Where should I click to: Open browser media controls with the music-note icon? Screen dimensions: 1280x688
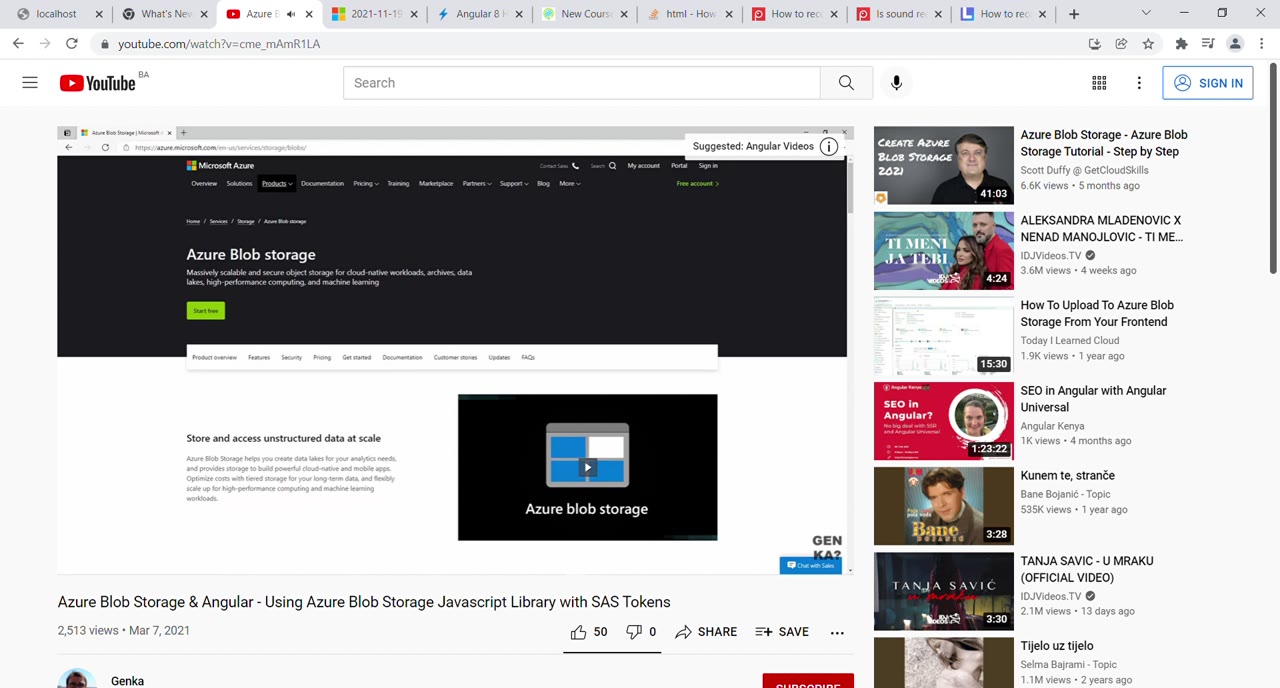click(1207, 43)
